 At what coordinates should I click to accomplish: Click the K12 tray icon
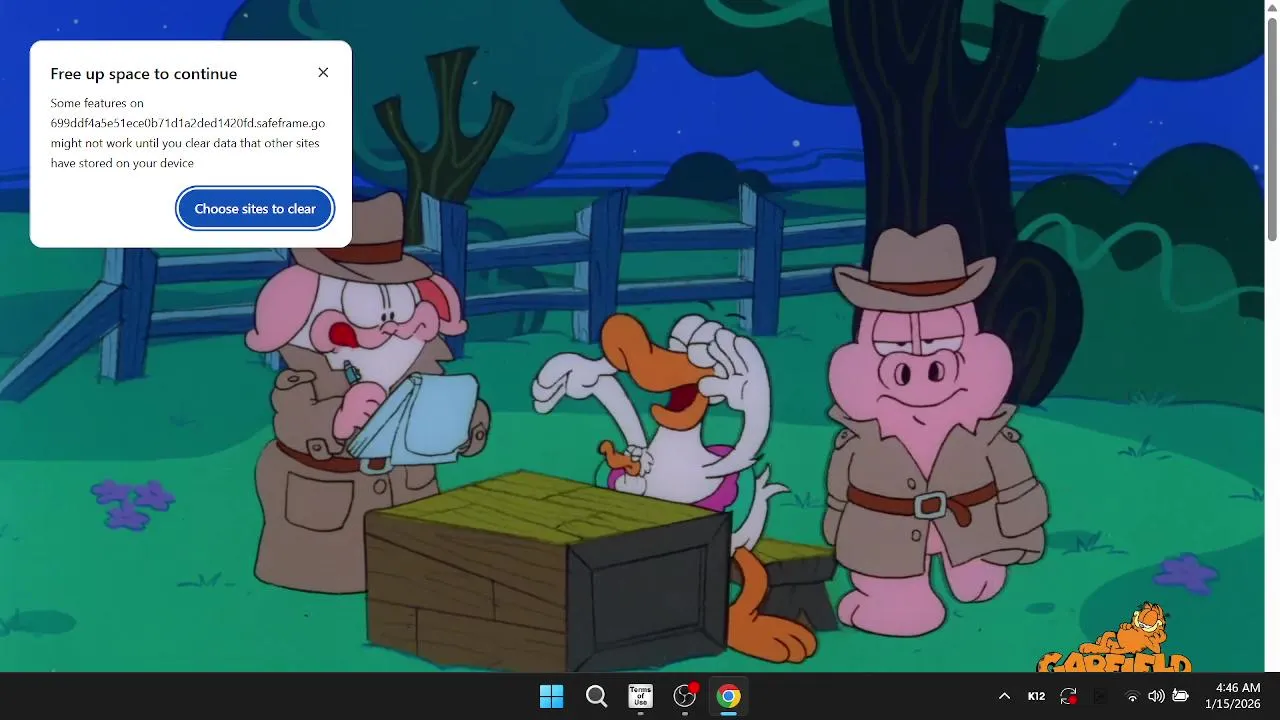click(x=1036, y=696)
